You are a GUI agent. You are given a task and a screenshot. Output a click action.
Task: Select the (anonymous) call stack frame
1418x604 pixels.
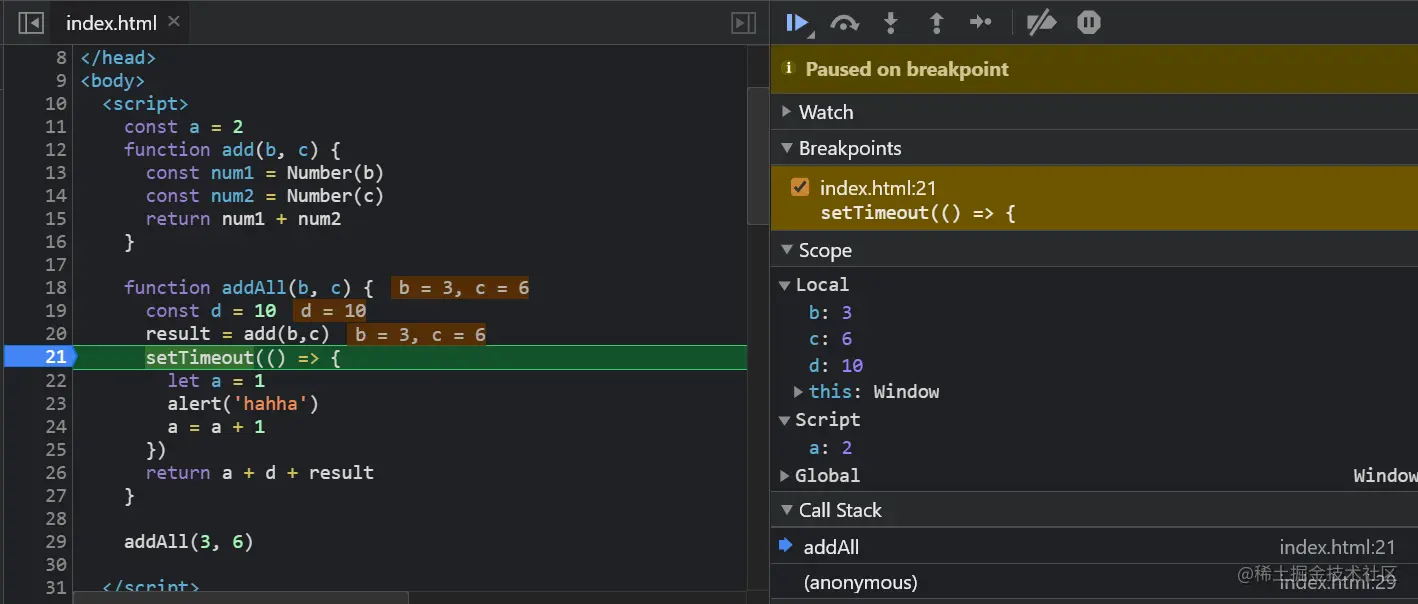pyautogui.click(x=860, y=582)
